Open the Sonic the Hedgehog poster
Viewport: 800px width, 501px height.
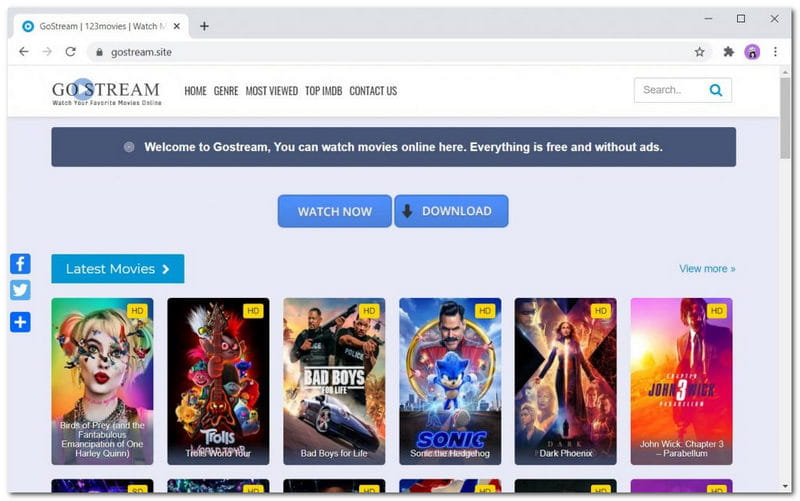click(x=450, y=381)
